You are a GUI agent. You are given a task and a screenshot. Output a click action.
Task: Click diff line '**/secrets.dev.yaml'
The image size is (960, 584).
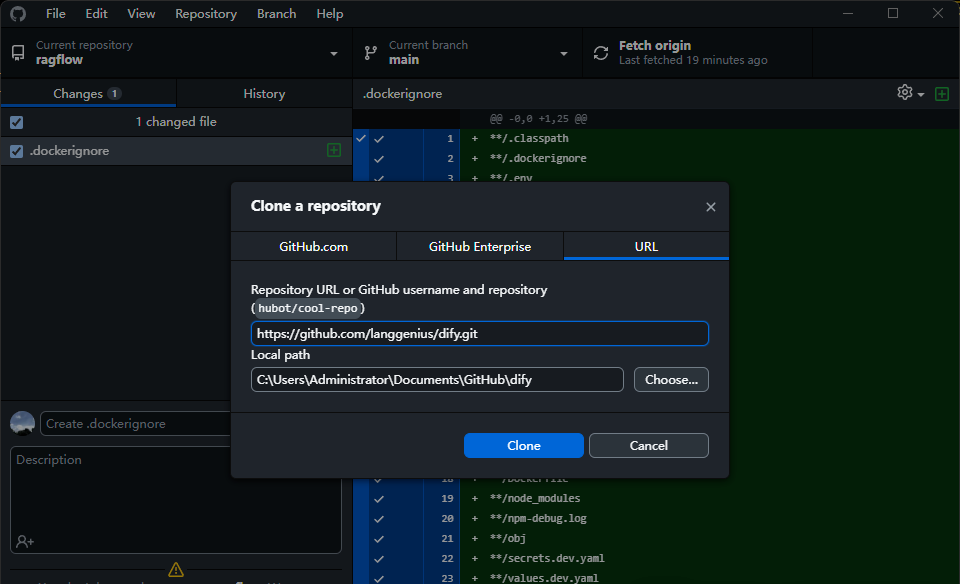(x=547, y=558)
